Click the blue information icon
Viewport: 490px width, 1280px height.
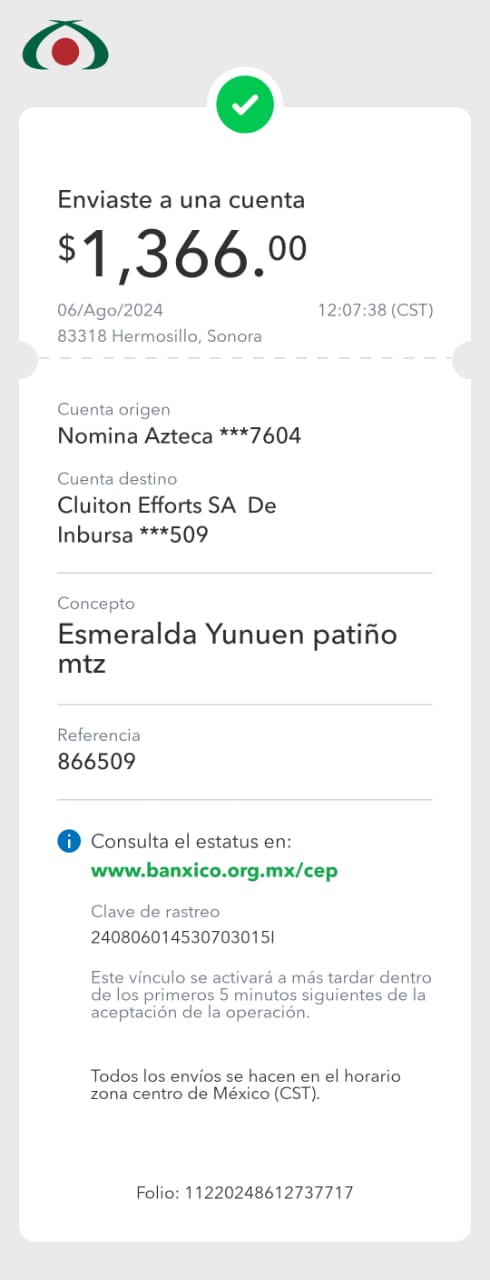click(x=68, y=842)
